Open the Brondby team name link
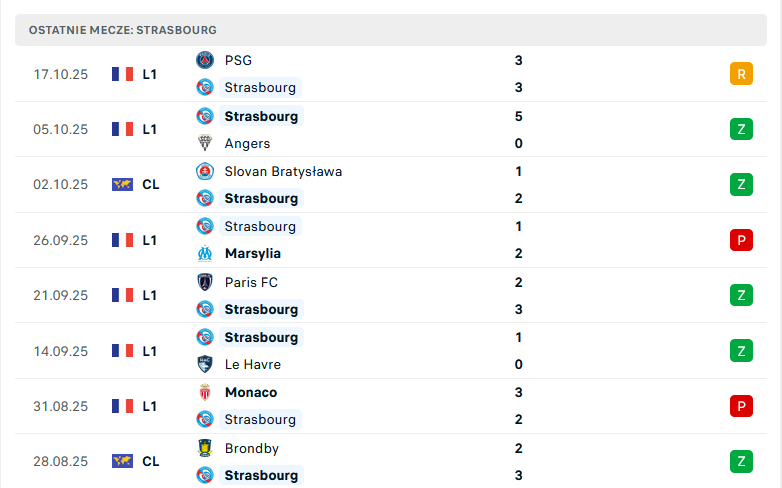The width and height of the screenshot is (782, 488). (x=252, y=449)
